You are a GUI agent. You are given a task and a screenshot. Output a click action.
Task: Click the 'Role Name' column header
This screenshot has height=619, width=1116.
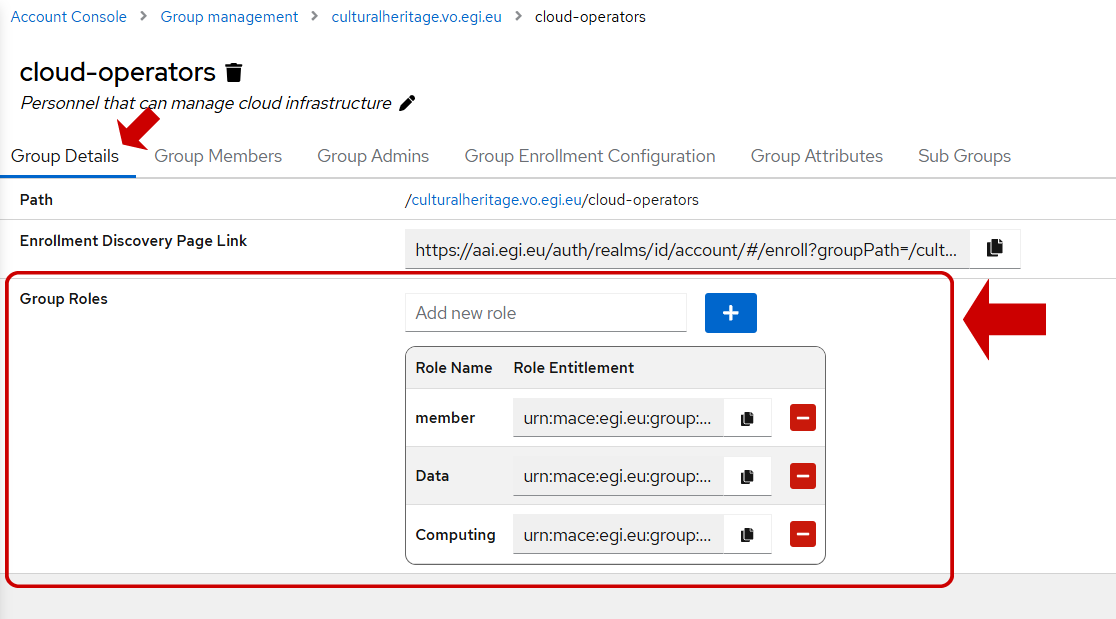[454, 368]
